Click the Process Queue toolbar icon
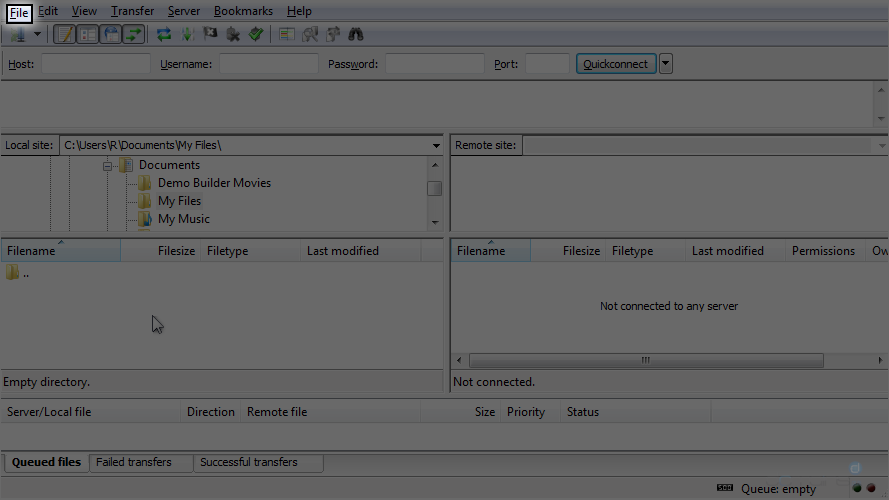The width and height of the screenshot is (889, 500). coord(187,34)
